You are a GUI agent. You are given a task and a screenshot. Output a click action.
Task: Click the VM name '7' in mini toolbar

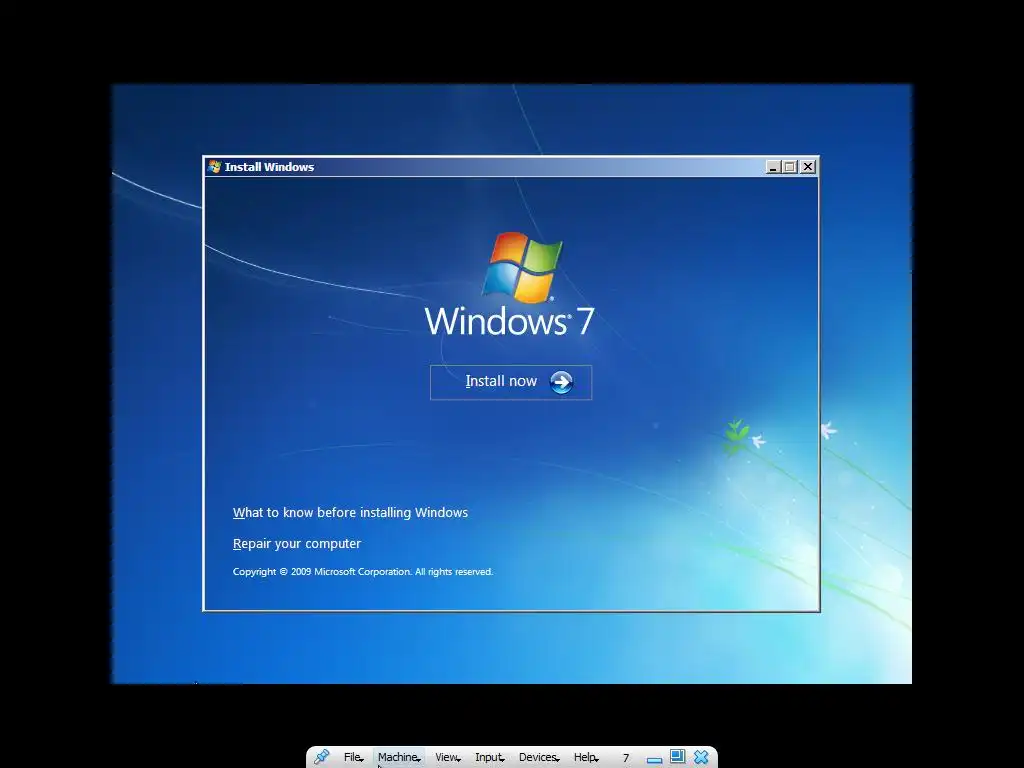[626, 758]
